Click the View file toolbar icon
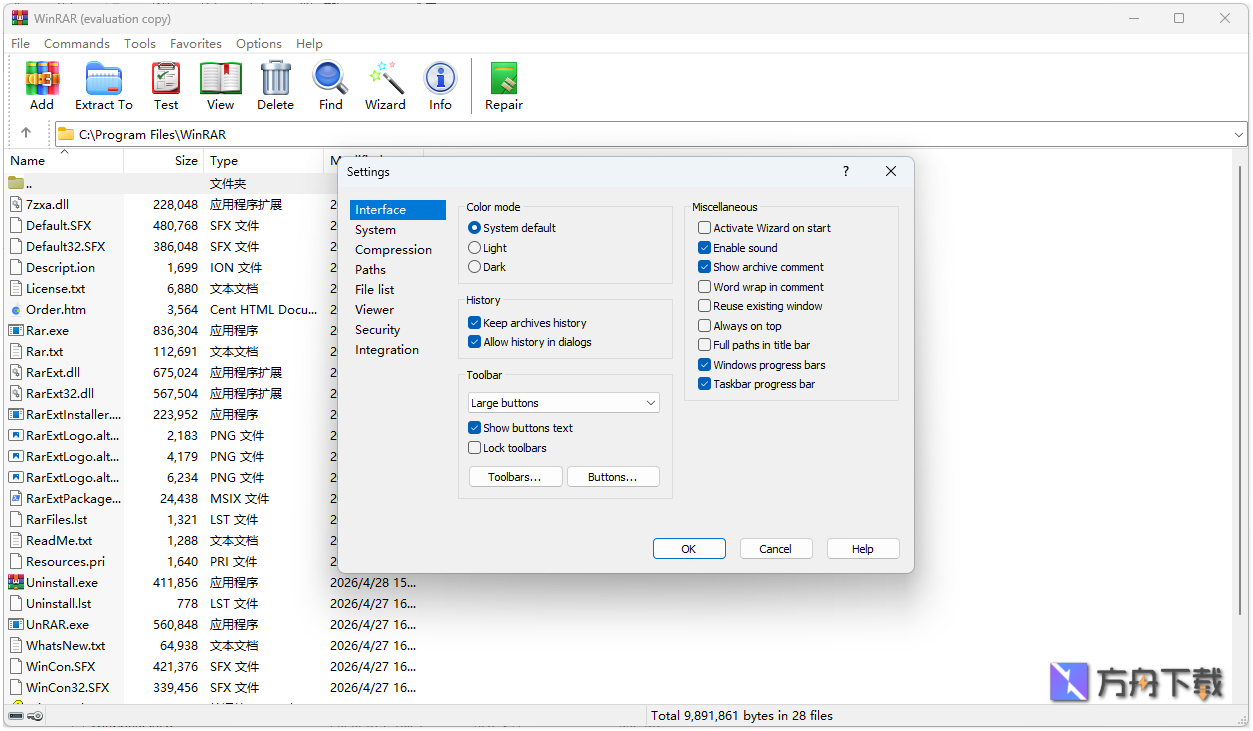Viewport: 1253px width, 731px height. (220, 86)
